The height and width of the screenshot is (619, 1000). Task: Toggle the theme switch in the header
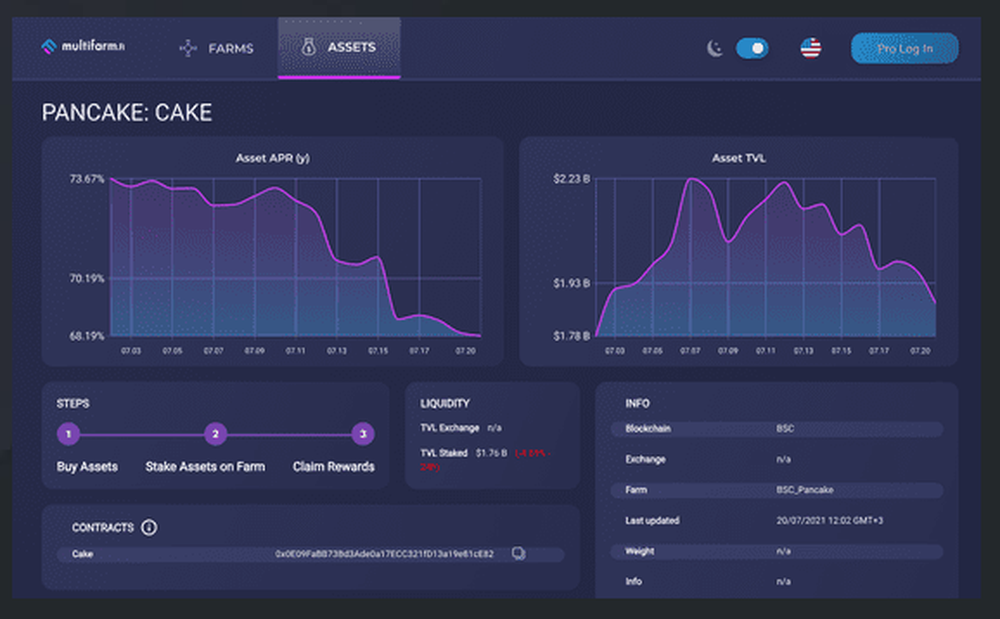pos(751,47)
